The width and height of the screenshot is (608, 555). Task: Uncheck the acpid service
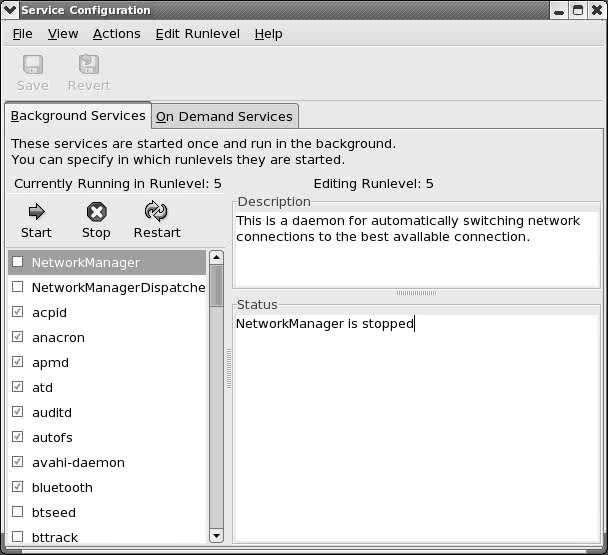17,312
